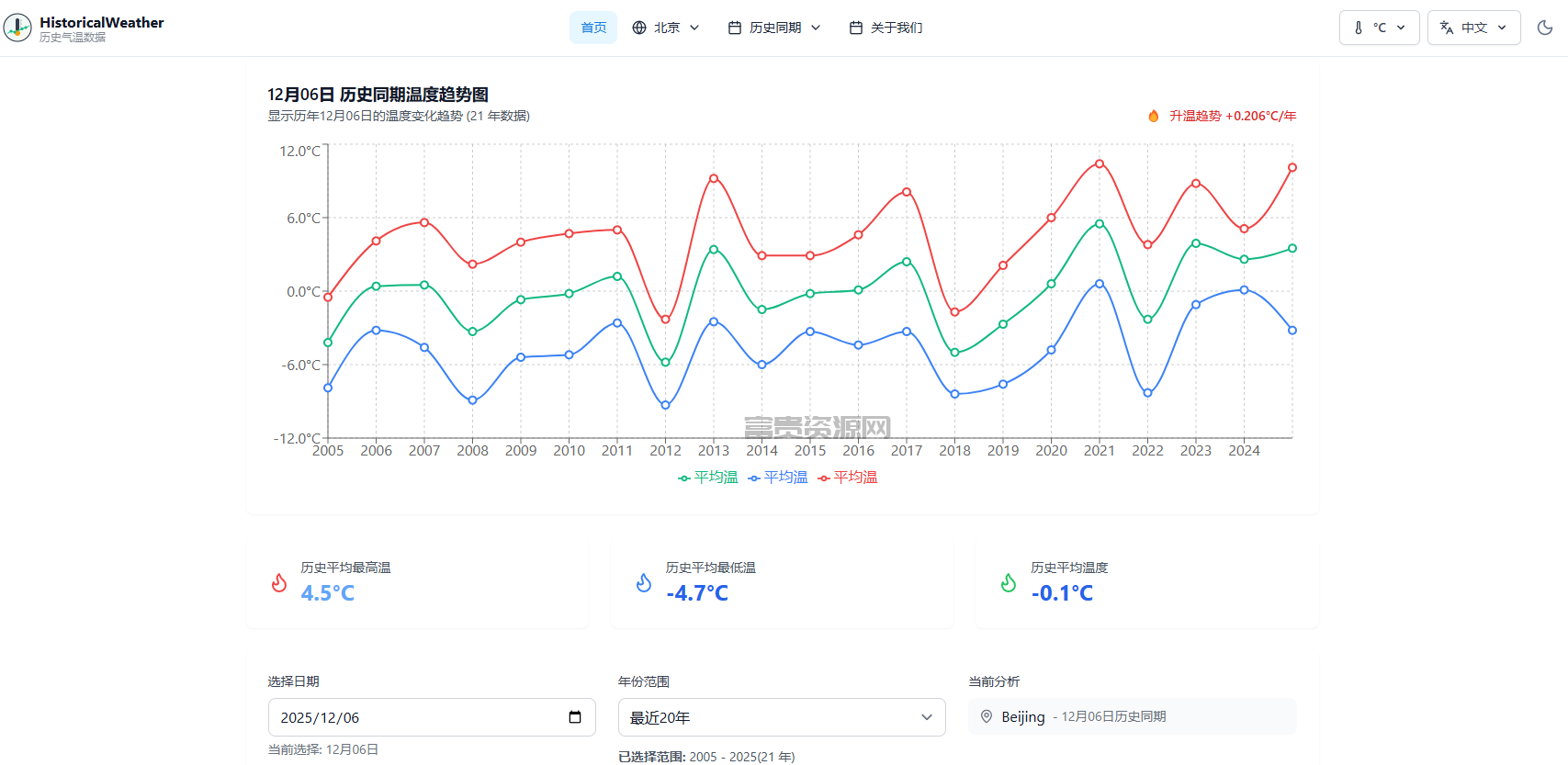
Task: Click the 2018 green average data point
Action: tap(955, 353)
